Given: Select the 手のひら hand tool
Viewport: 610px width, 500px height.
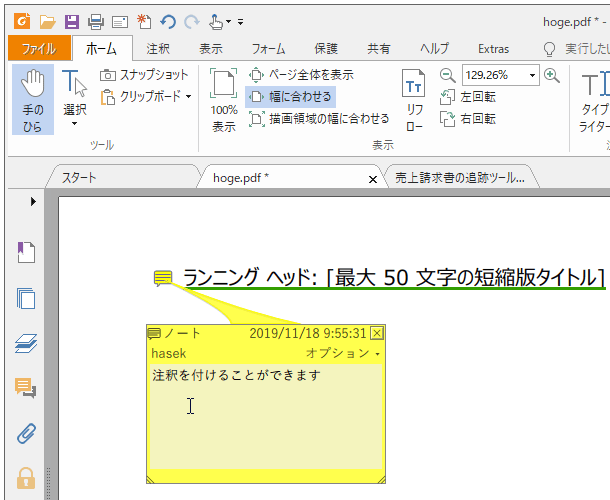Looking at the screenshot, I should (x=33, y=100).
